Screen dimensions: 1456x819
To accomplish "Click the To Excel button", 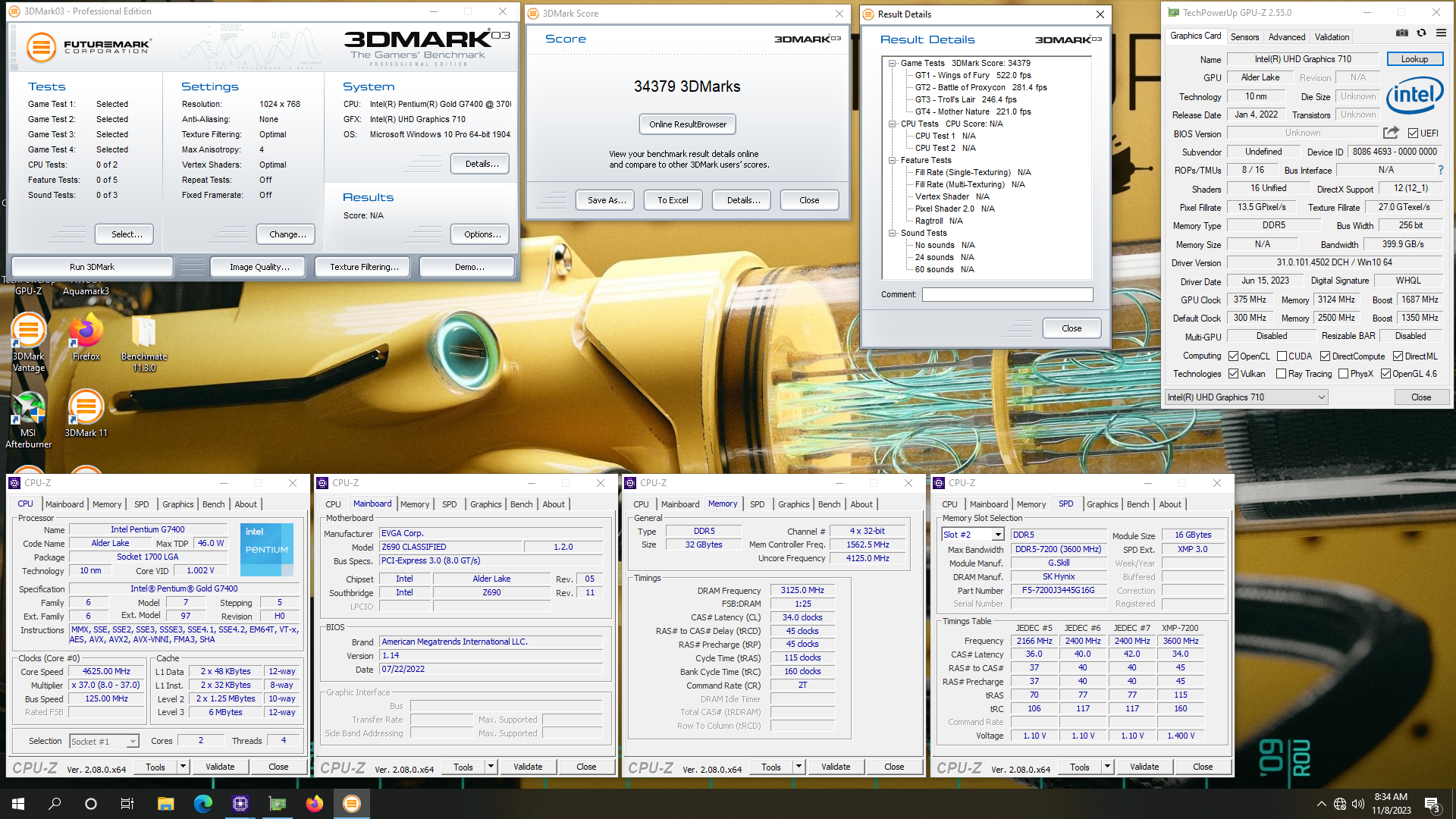I will [x=673, y=200].
